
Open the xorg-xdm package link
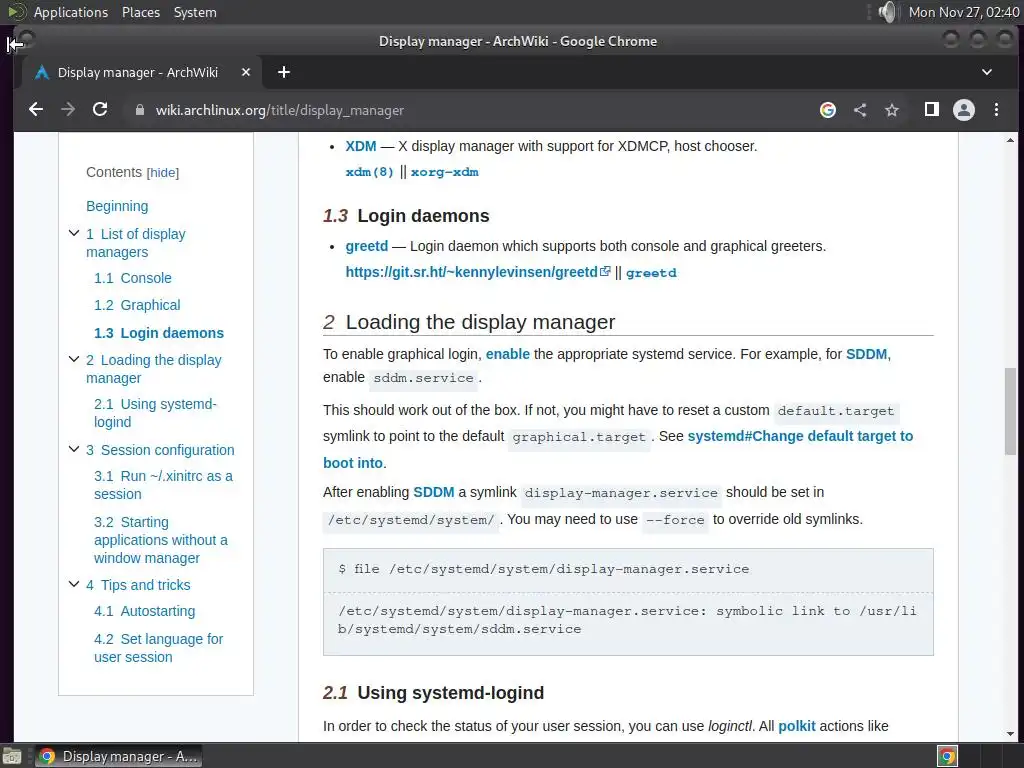coord(444,172)
